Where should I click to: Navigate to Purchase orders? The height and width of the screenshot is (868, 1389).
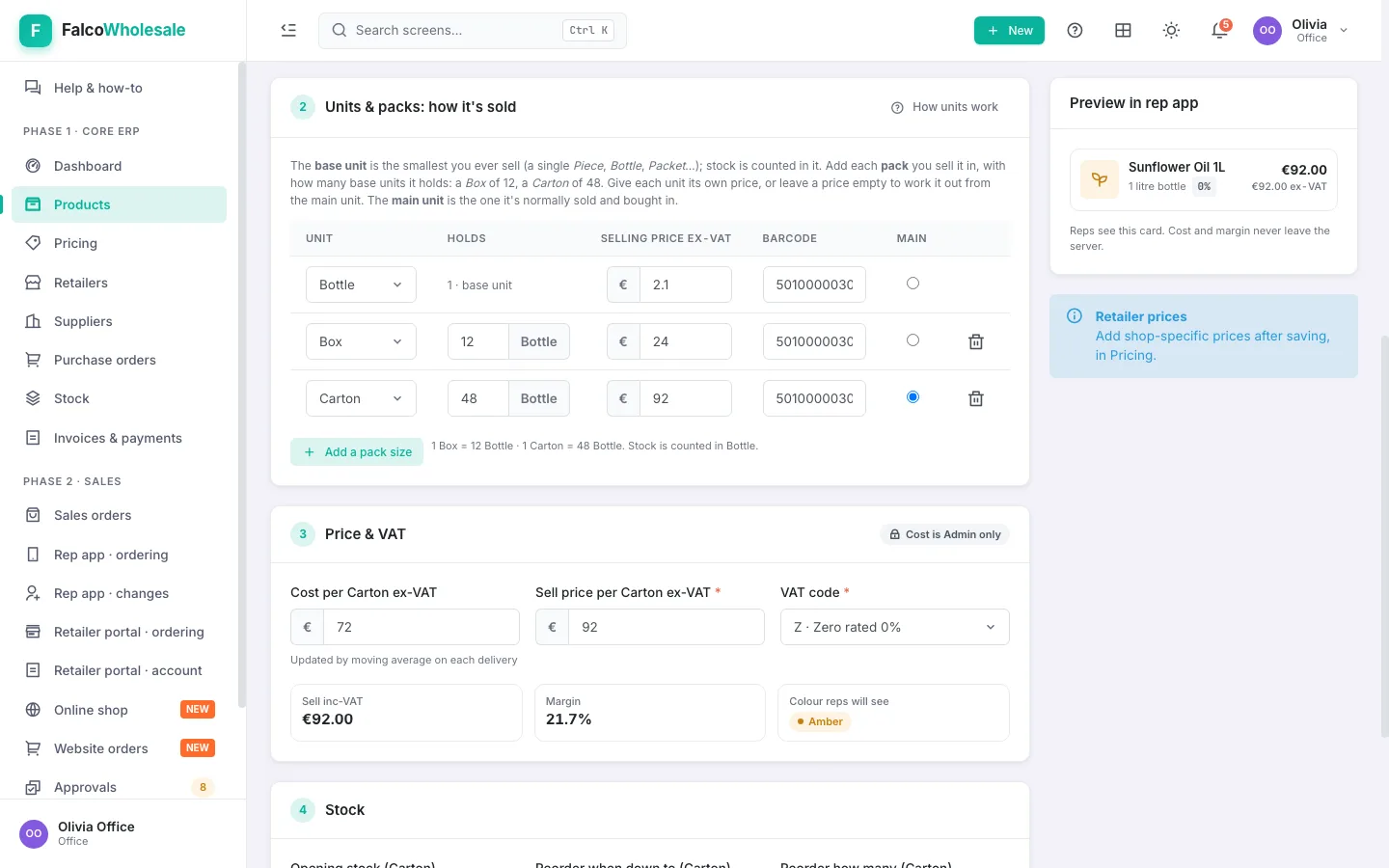(120, 360)
